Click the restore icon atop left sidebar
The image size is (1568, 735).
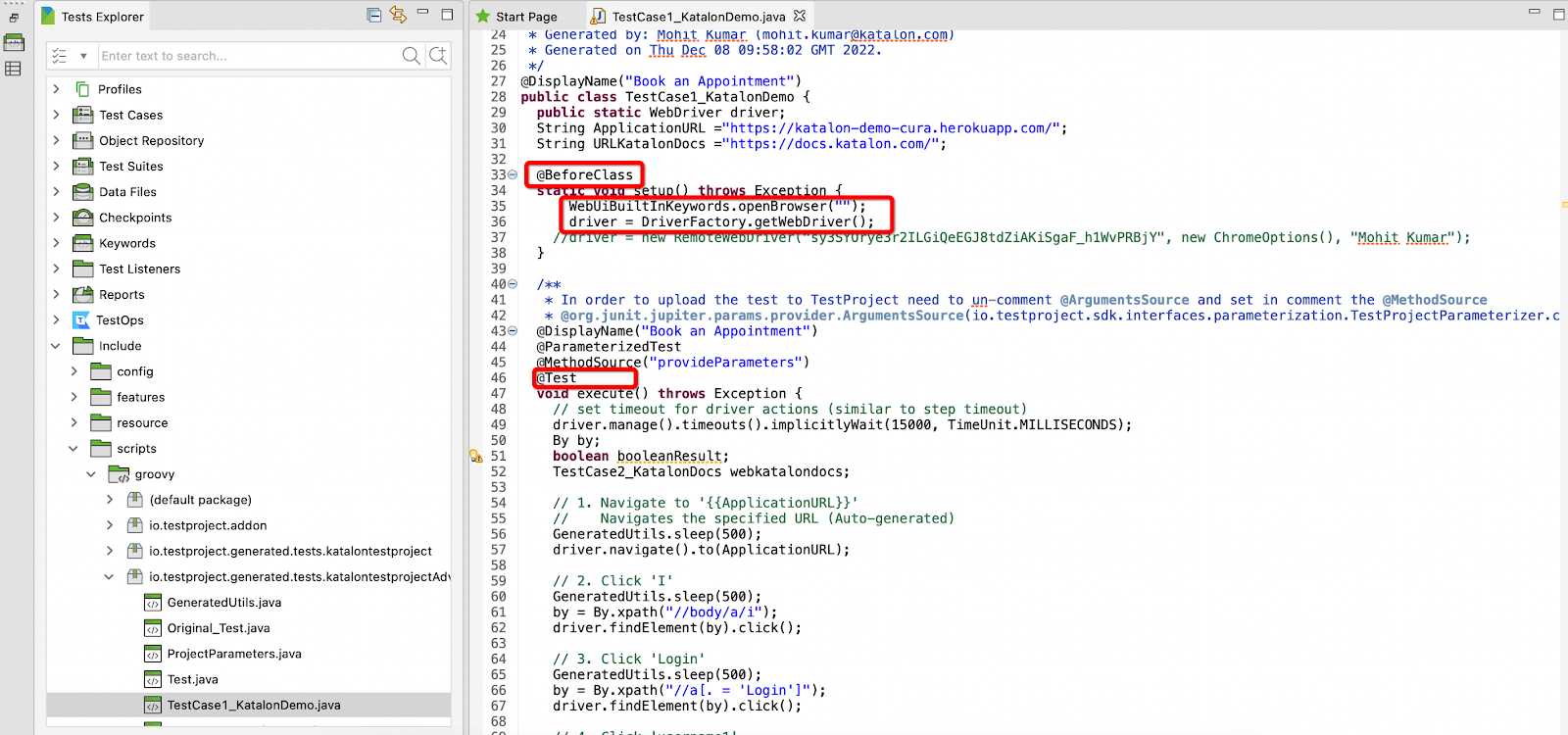pos(14,18)
